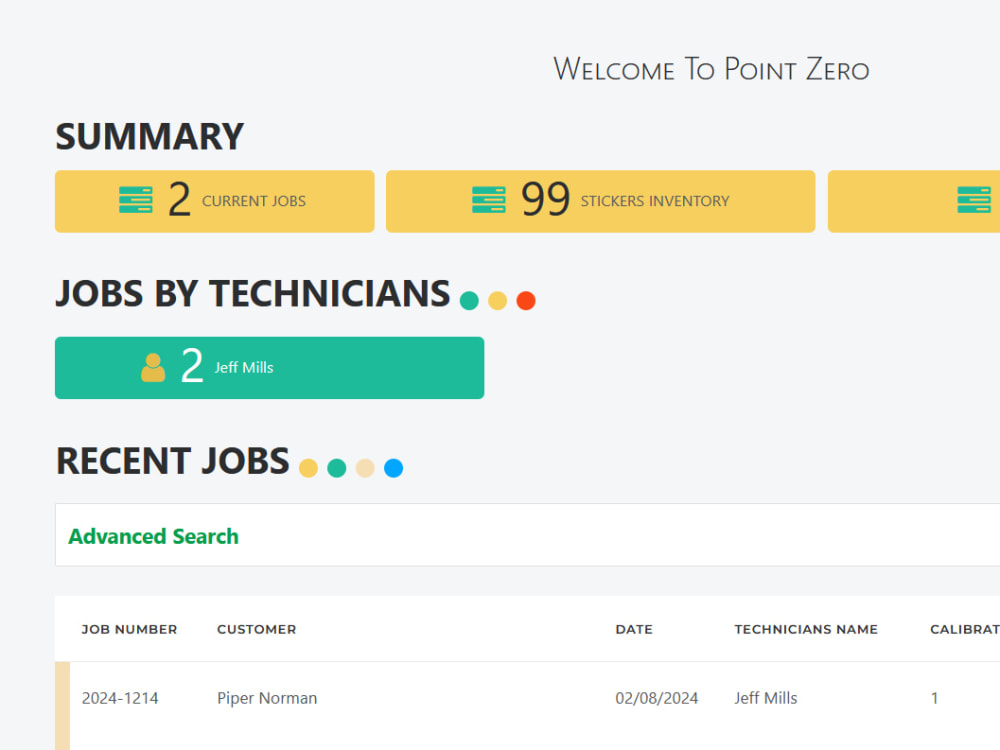The height and width of the screenshot is (750, 1000).
Task: Click the inventory icon on Stickers Inventory card
Action: click(489, 200)
